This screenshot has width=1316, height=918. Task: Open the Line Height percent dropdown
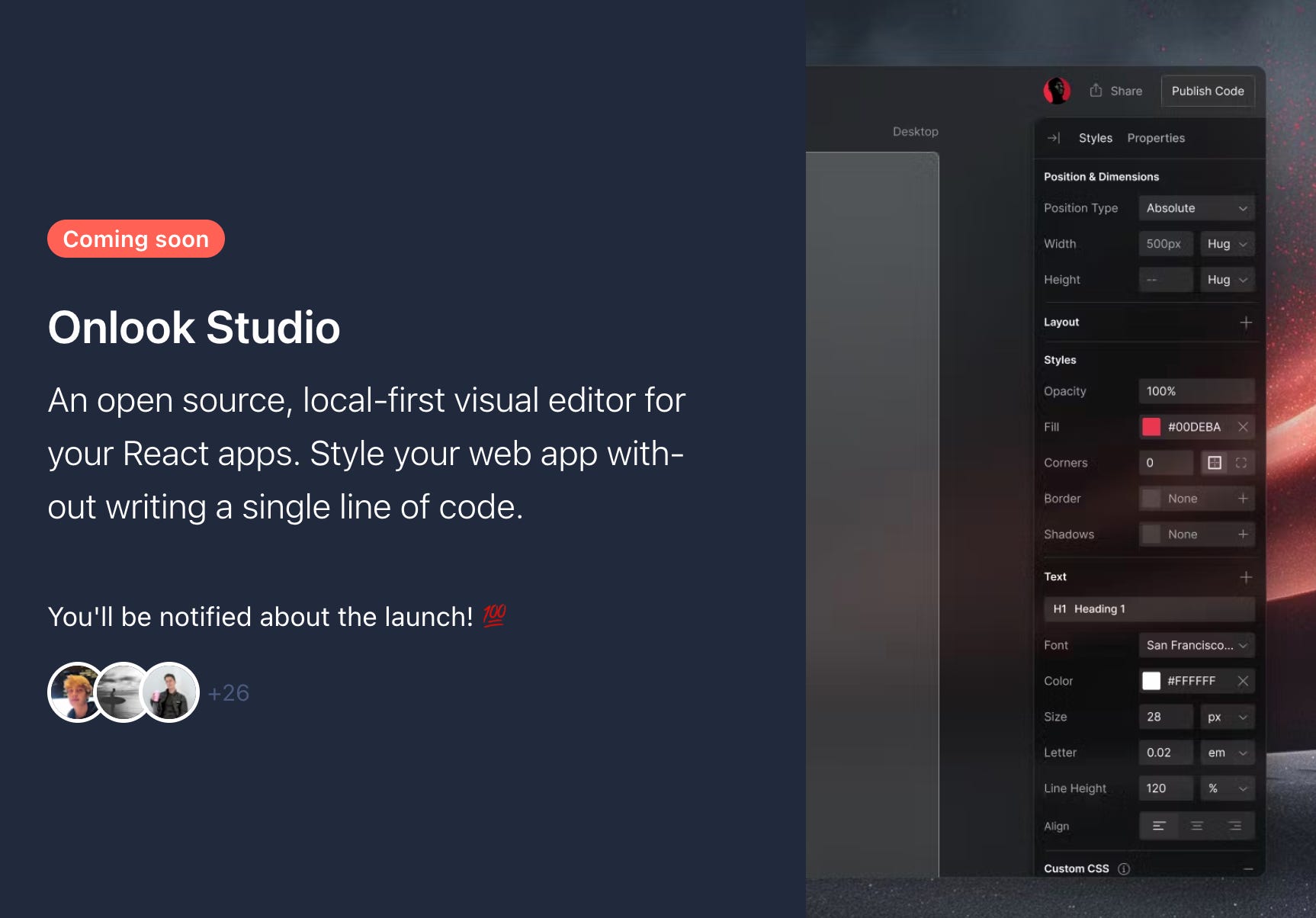(1228, 788)
